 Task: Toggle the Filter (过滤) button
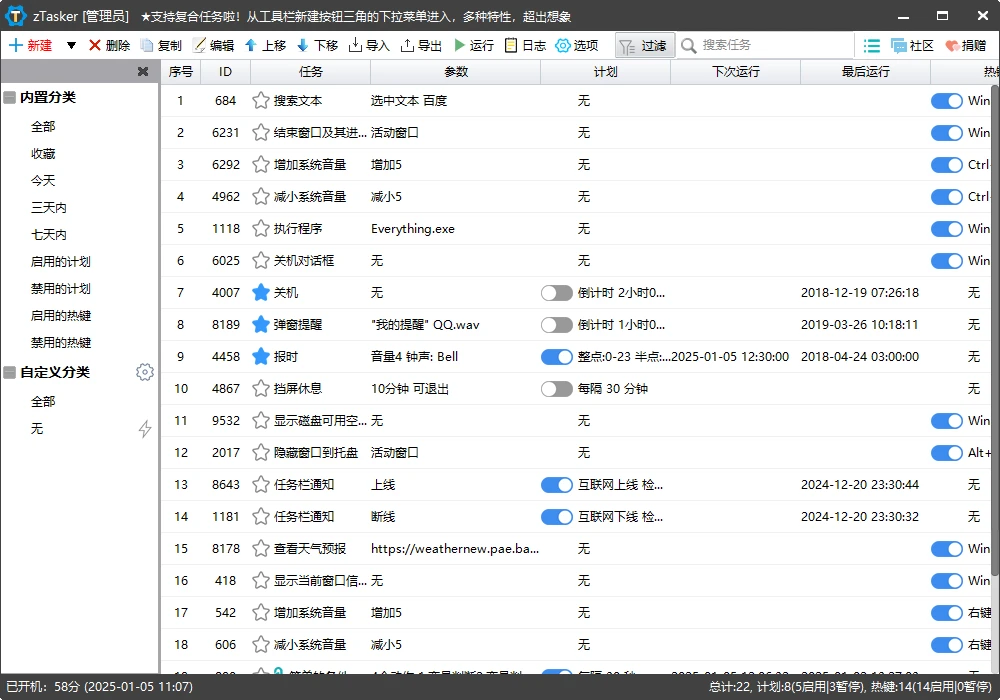click(x=644, y=45)
